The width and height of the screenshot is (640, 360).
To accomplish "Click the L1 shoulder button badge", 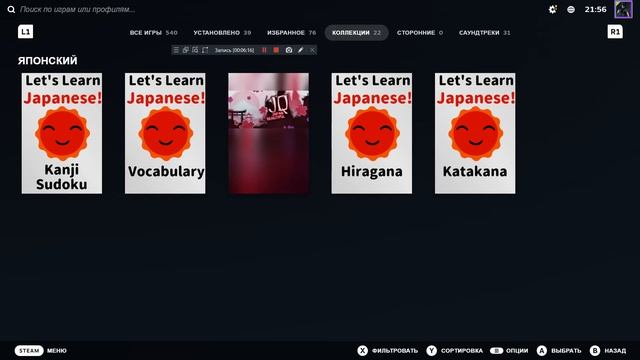I will point(25,31).
